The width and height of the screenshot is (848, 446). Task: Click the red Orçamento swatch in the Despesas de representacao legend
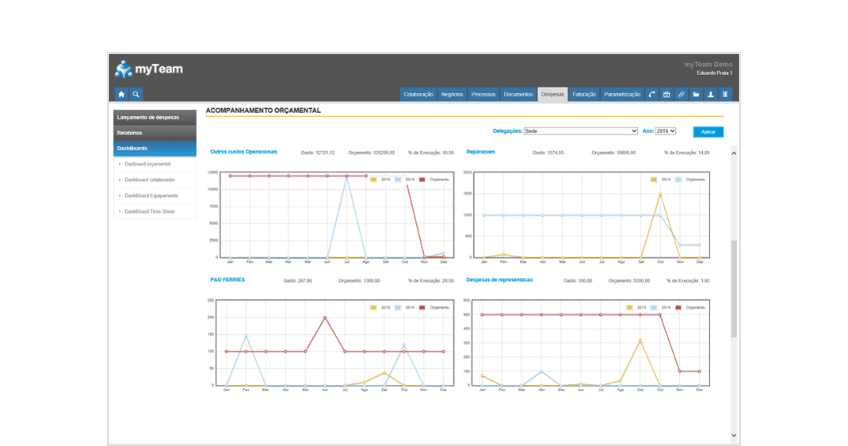click(677, 307)
